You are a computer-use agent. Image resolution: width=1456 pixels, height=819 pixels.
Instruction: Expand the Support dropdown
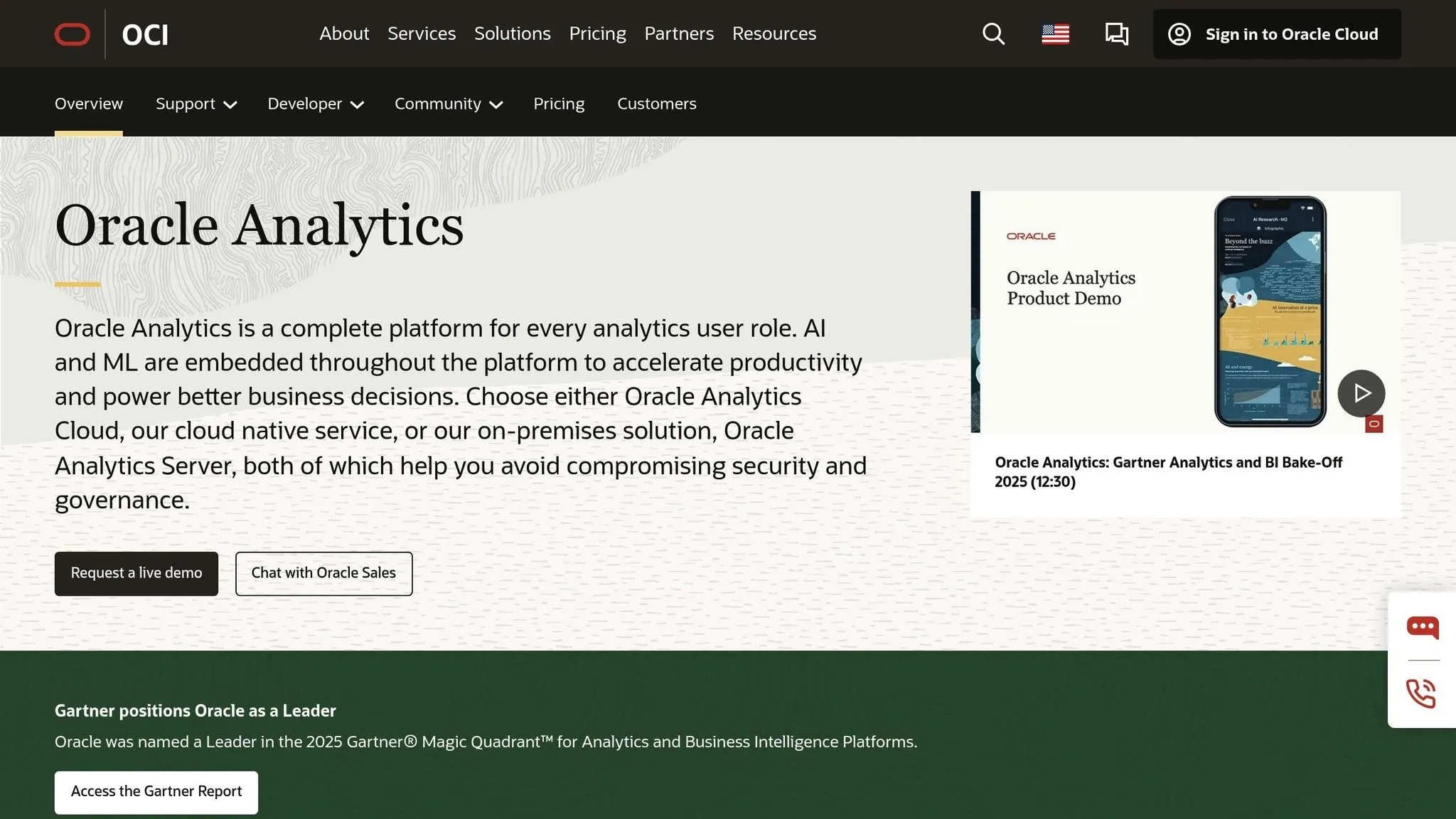pos(196,104)
